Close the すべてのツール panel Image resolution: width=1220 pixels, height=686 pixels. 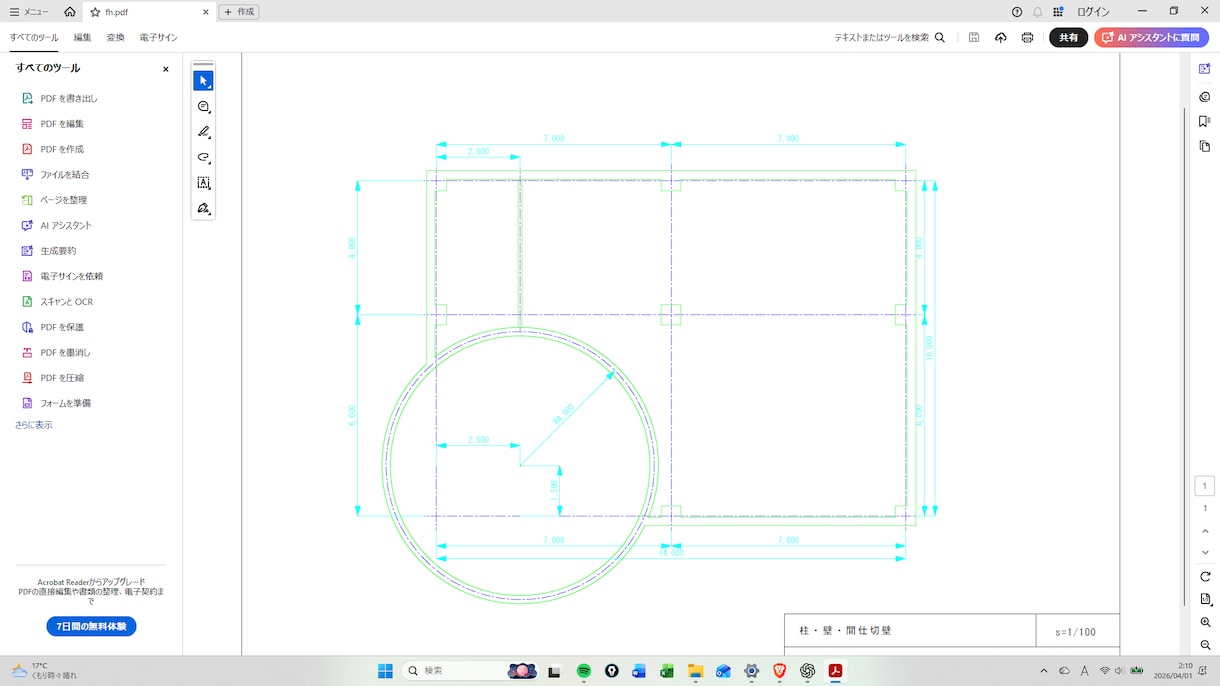(166, 69)
